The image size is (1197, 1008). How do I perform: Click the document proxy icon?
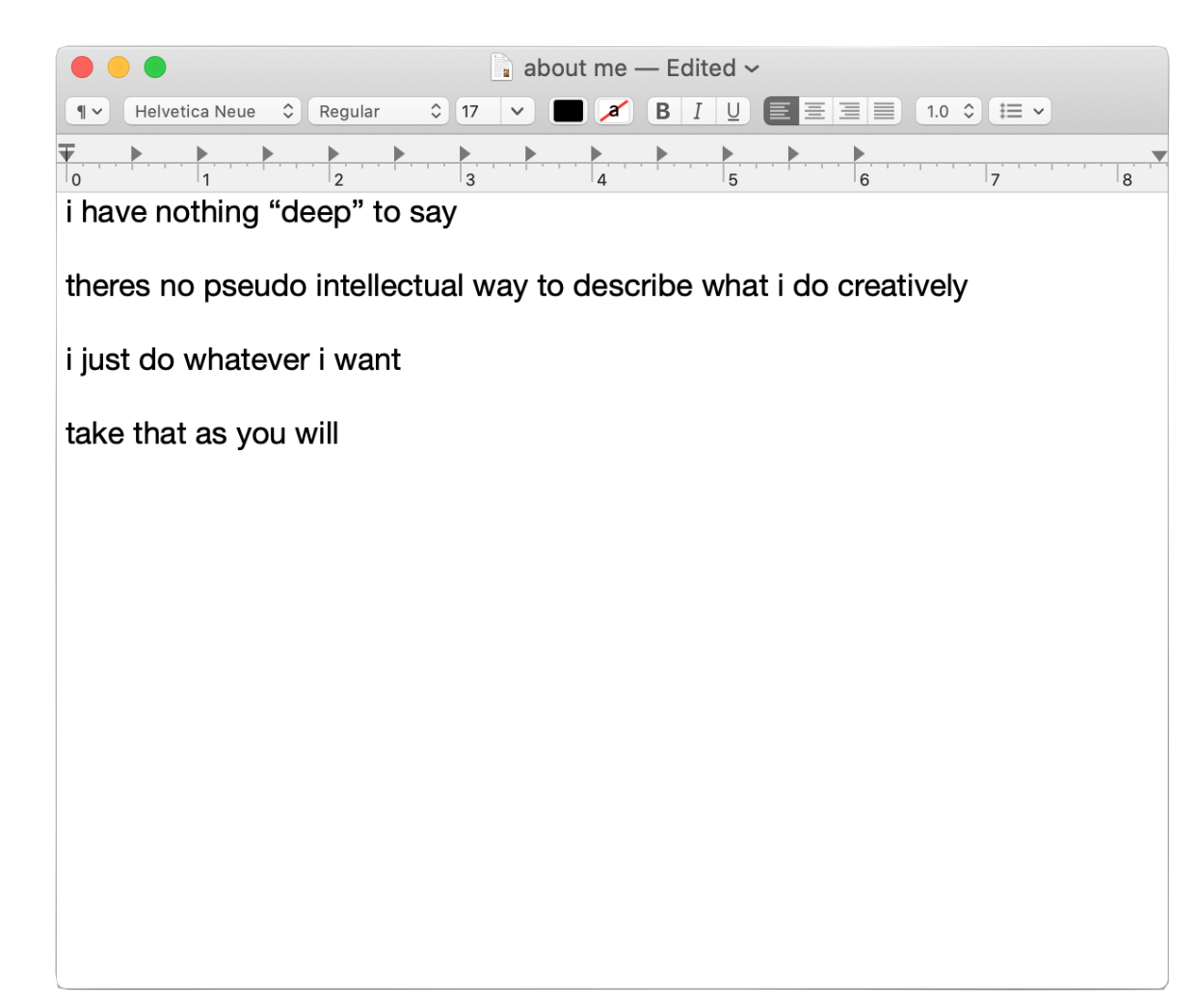(x=503, y=67)
